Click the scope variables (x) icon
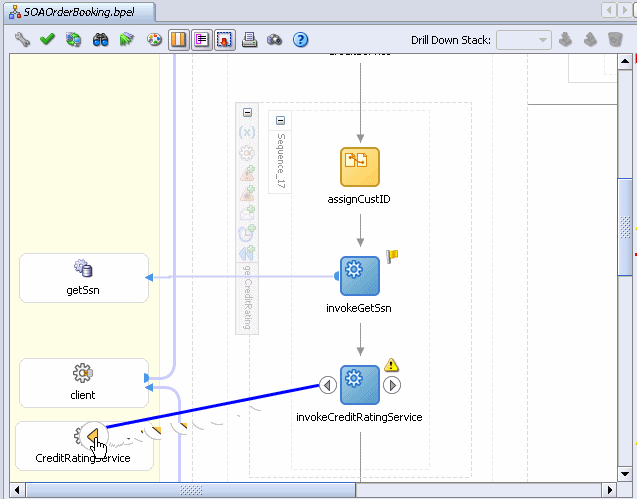The height and width of the screenshot is (499, 637). pos(247,132)
